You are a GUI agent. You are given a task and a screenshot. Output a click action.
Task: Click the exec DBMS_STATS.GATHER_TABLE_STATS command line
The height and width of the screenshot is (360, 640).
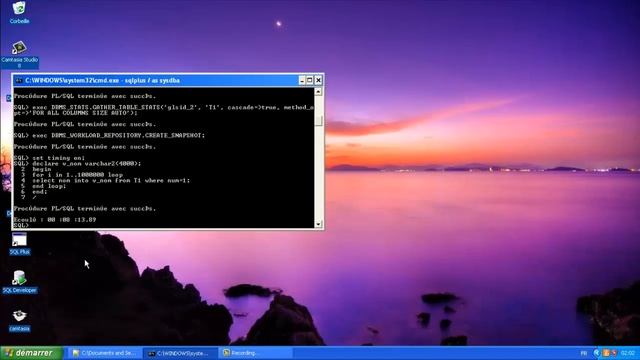point(164,107)
